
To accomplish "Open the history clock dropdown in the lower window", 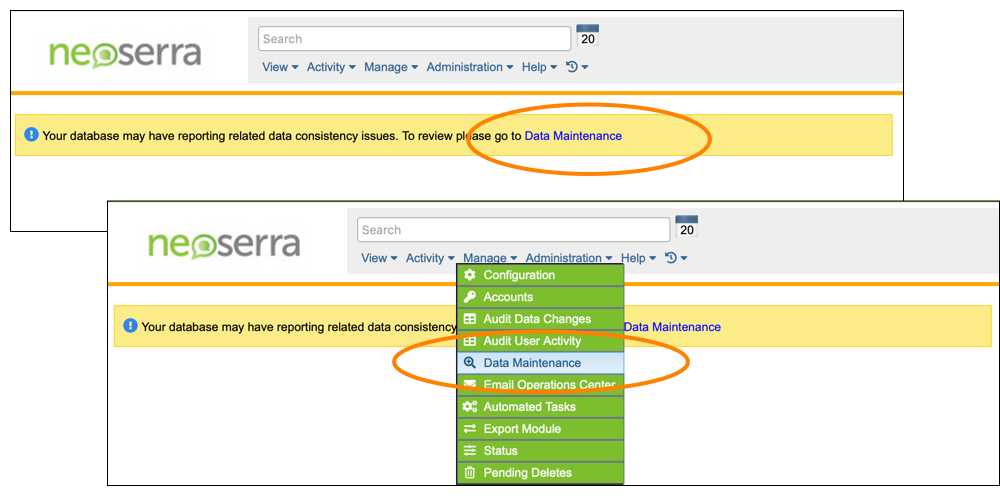I will 676,258.
